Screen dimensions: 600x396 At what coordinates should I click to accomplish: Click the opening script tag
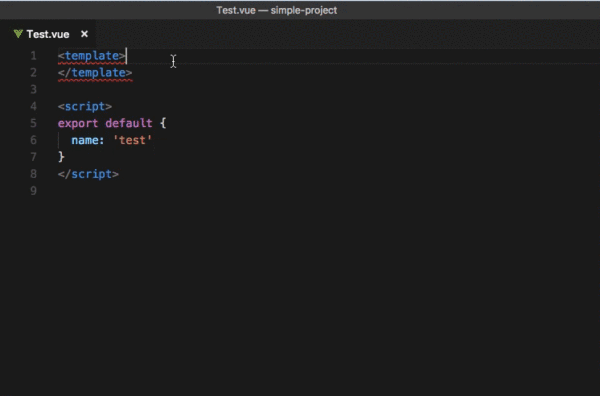click(x=85, y=106)
